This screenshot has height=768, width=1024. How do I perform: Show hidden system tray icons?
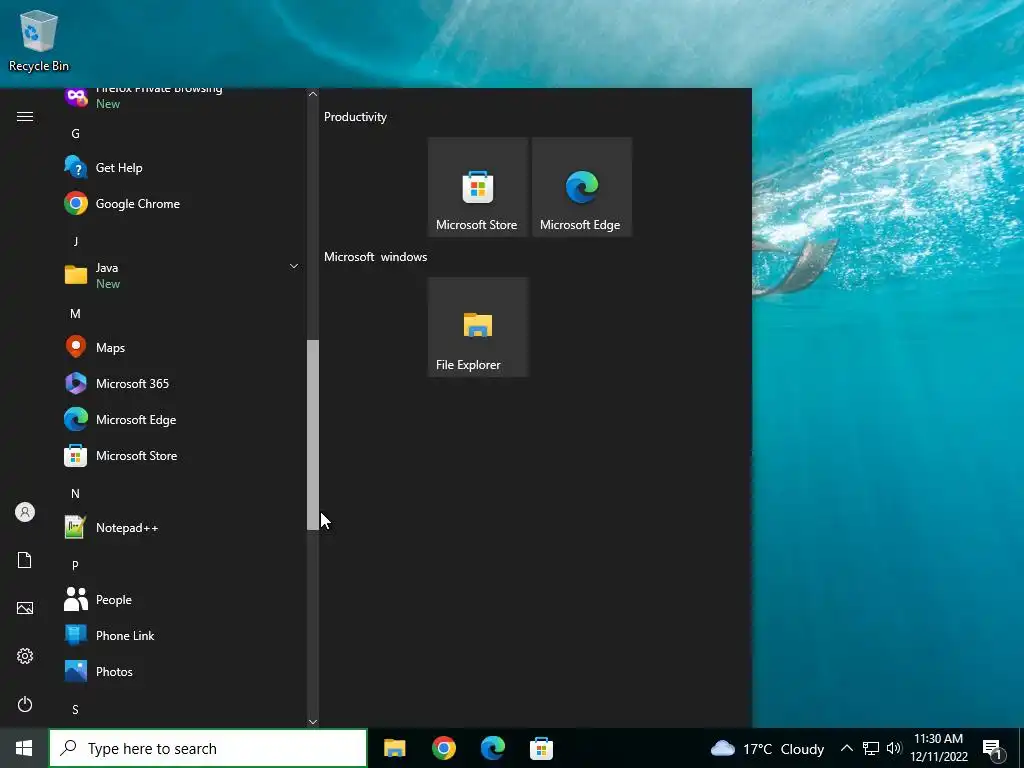point(846,748)
